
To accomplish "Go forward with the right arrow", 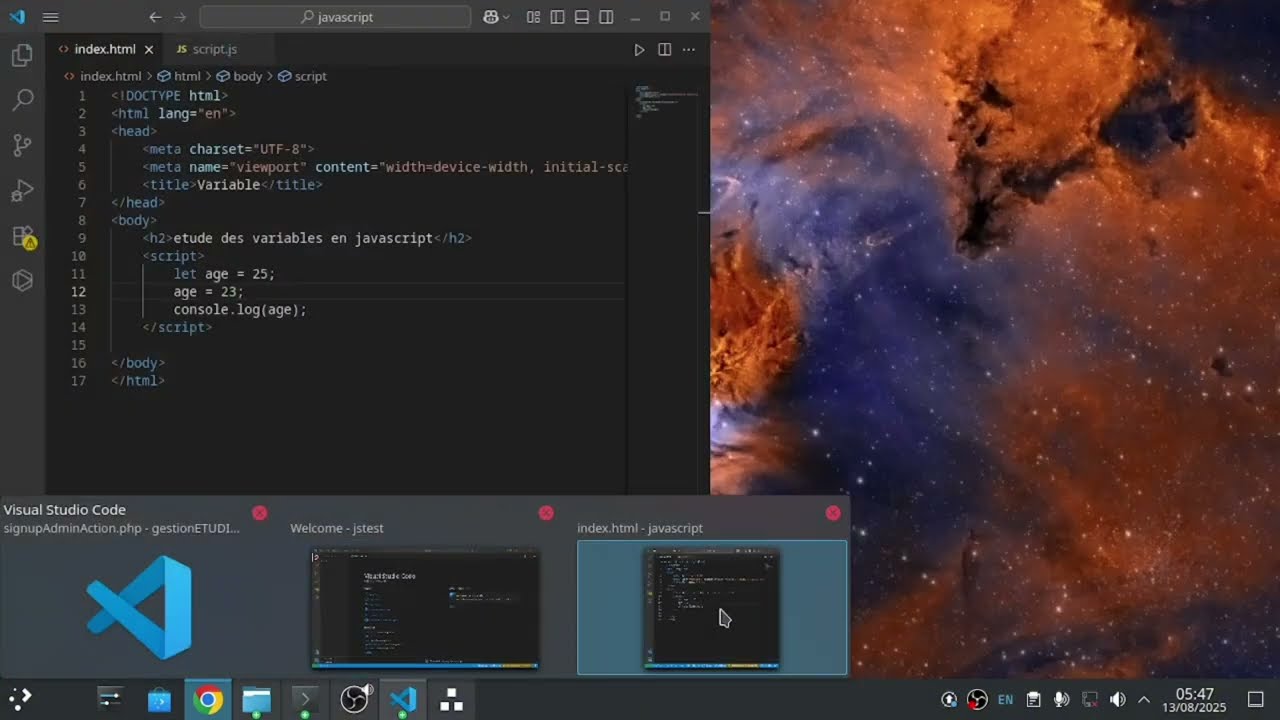I will (180, 17).
